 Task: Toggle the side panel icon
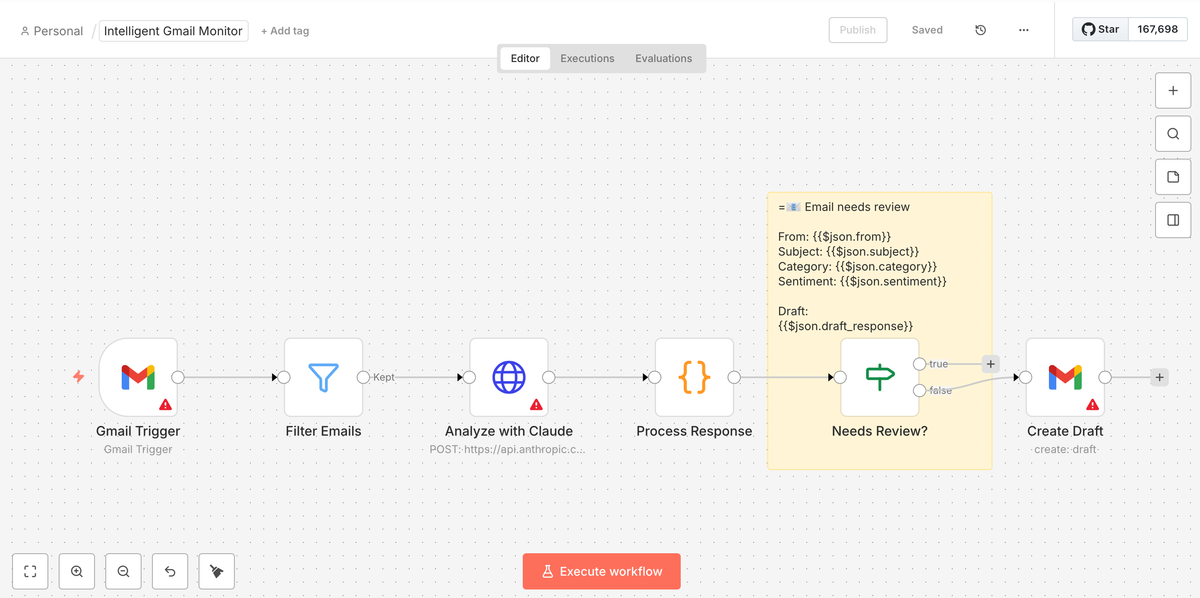pos(1173,220)
